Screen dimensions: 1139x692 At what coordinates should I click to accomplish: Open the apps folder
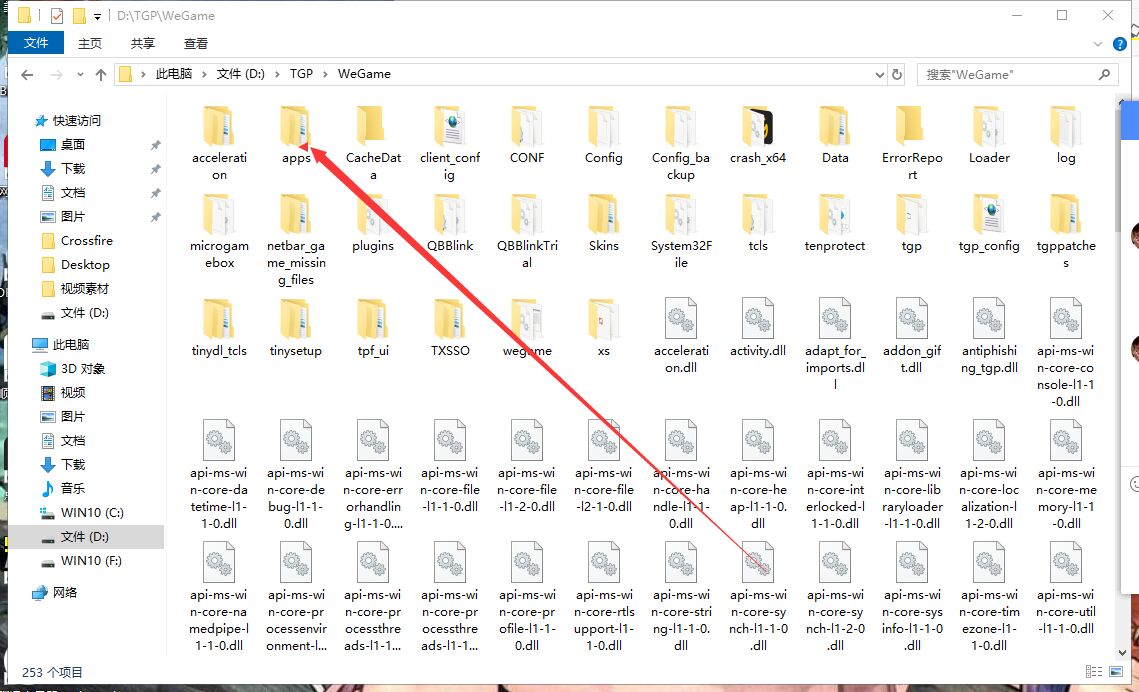[296, 136]
